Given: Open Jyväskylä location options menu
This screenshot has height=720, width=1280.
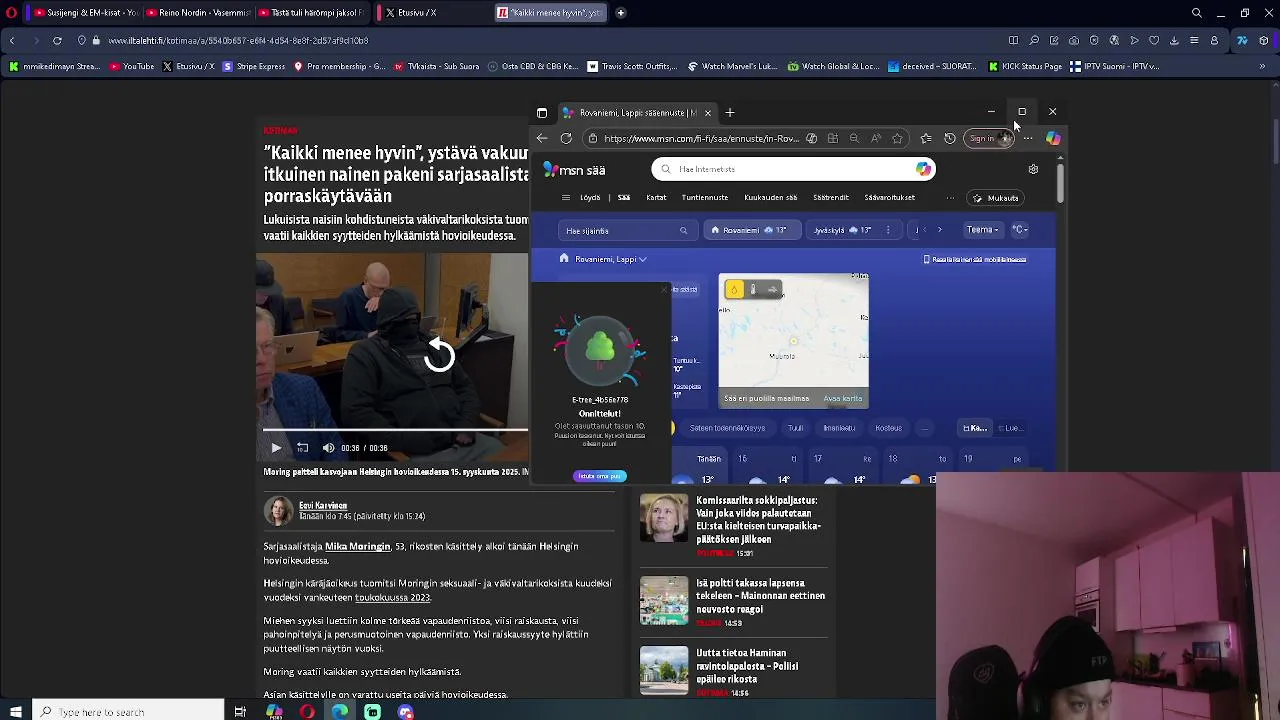Looking at the screenshot, I should click(888, 230).
